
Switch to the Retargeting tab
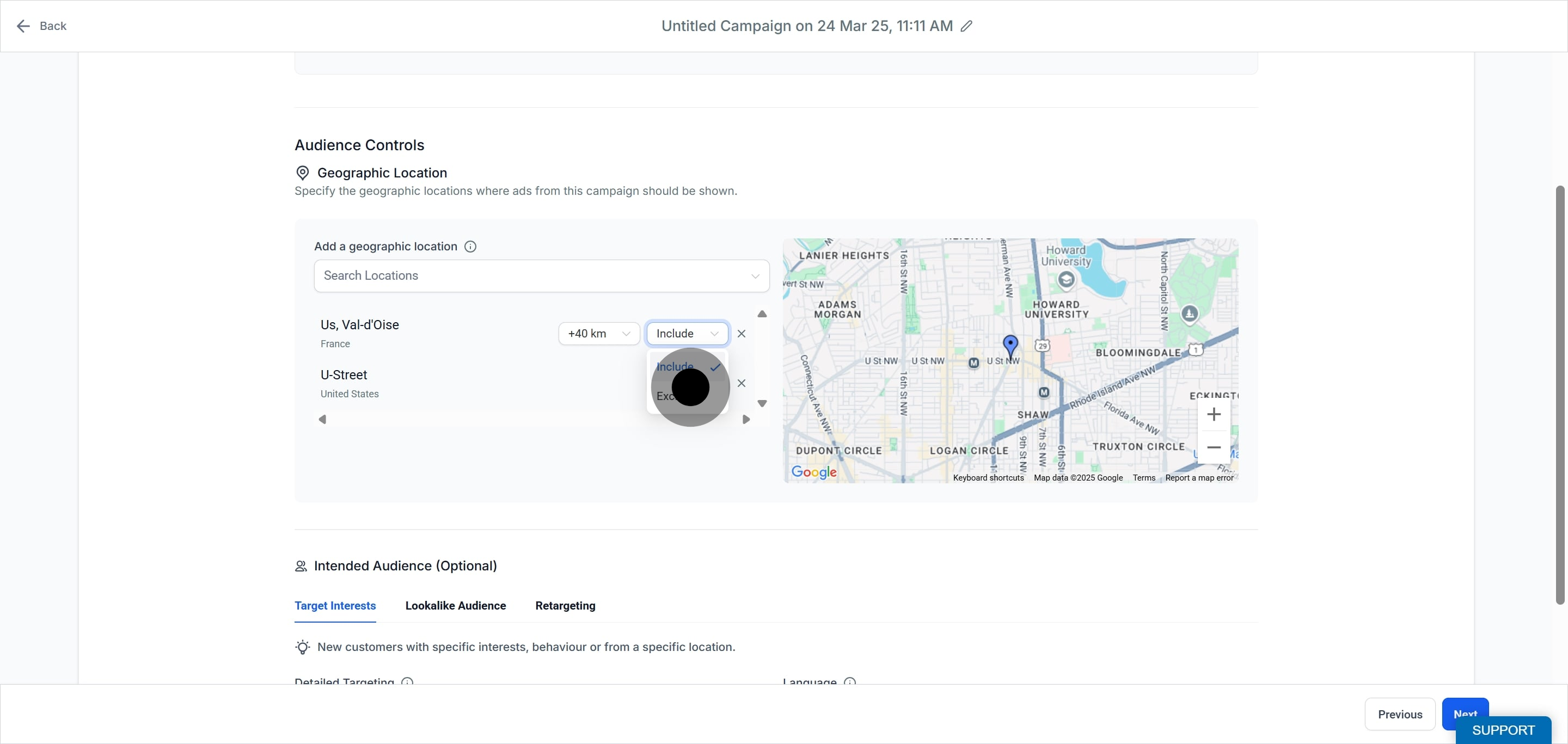click(x=565, y=605)
